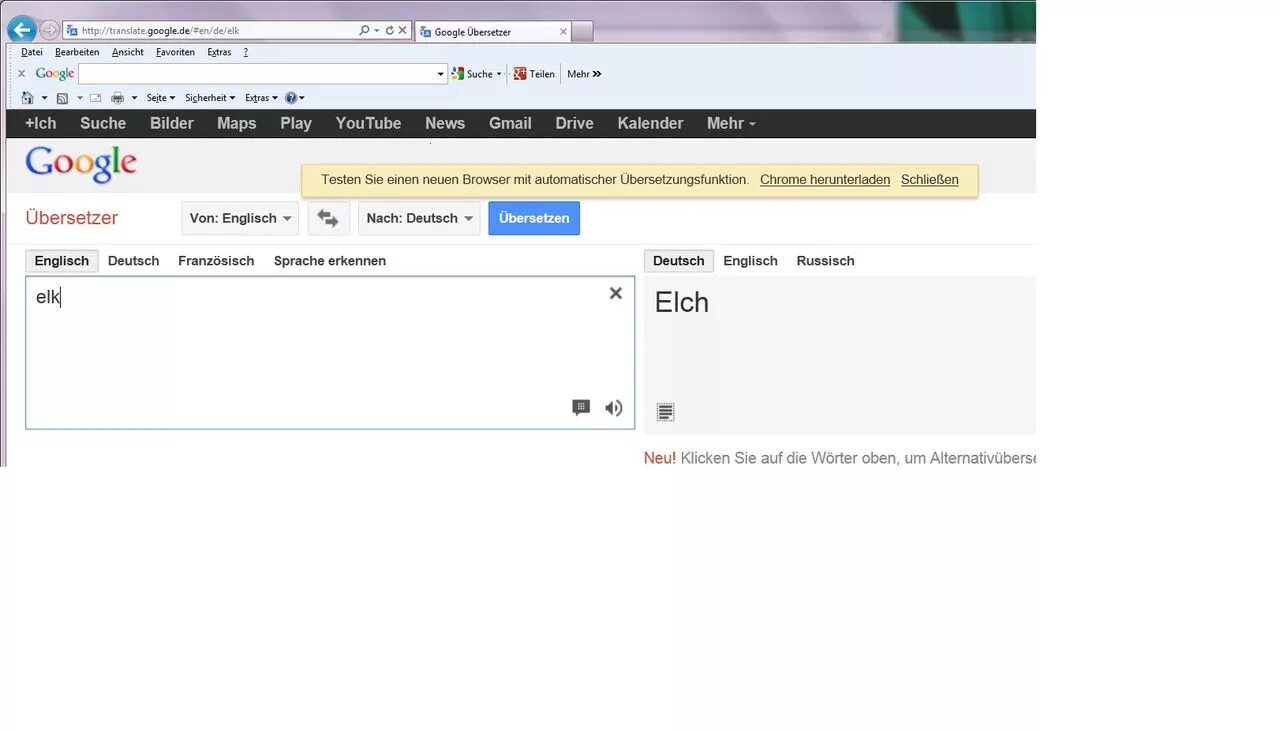
Task: Select Sprache erkennen option
Action: click(330, 261)
